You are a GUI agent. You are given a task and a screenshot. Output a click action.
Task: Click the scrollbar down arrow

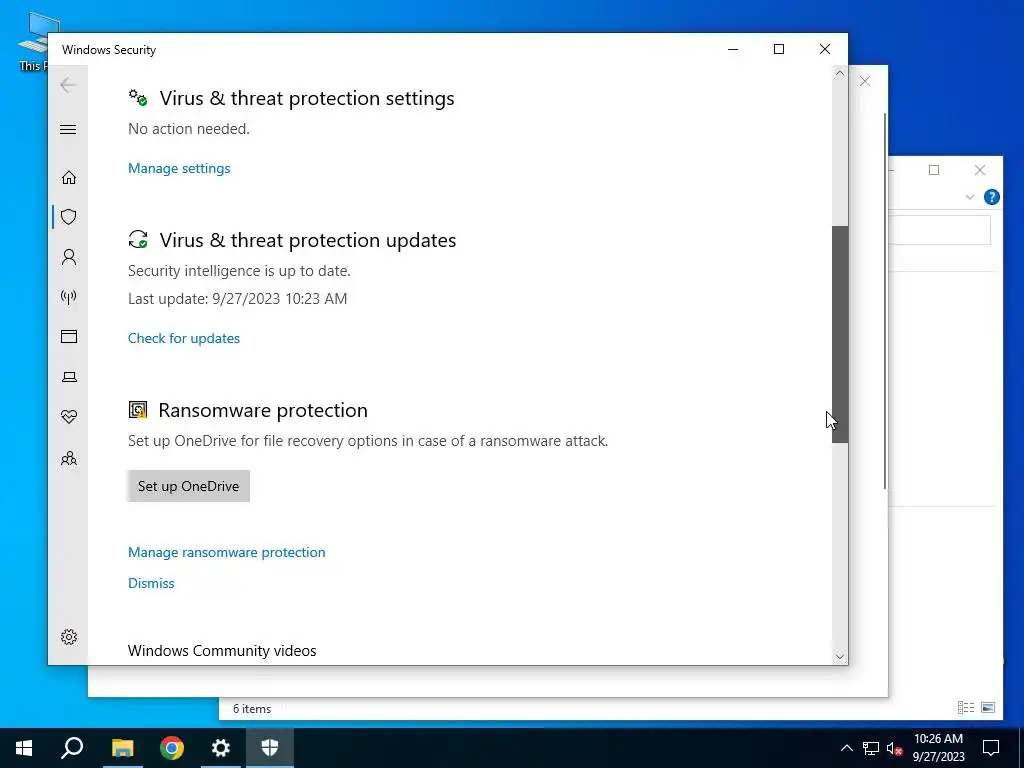840,657
